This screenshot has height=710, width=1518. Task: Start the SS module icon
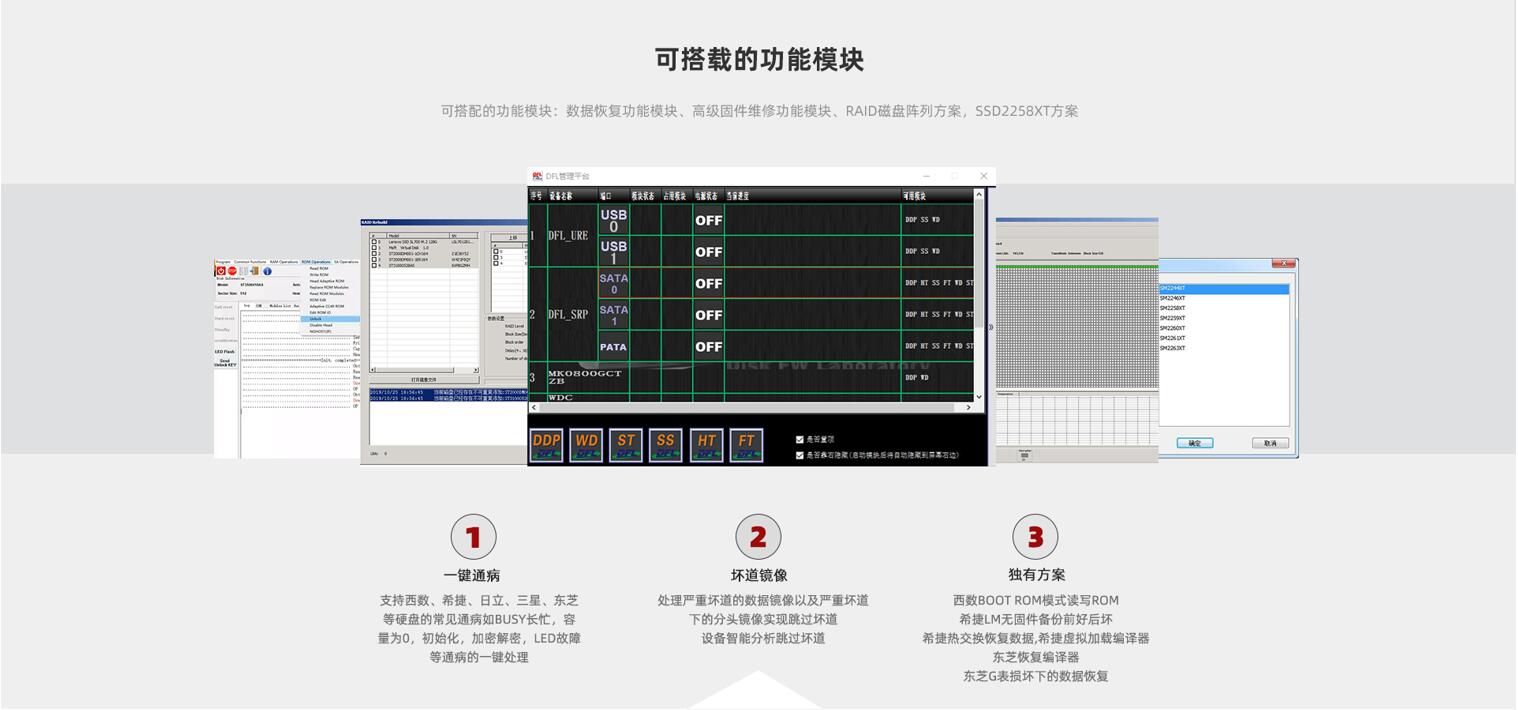coord(666,446)
